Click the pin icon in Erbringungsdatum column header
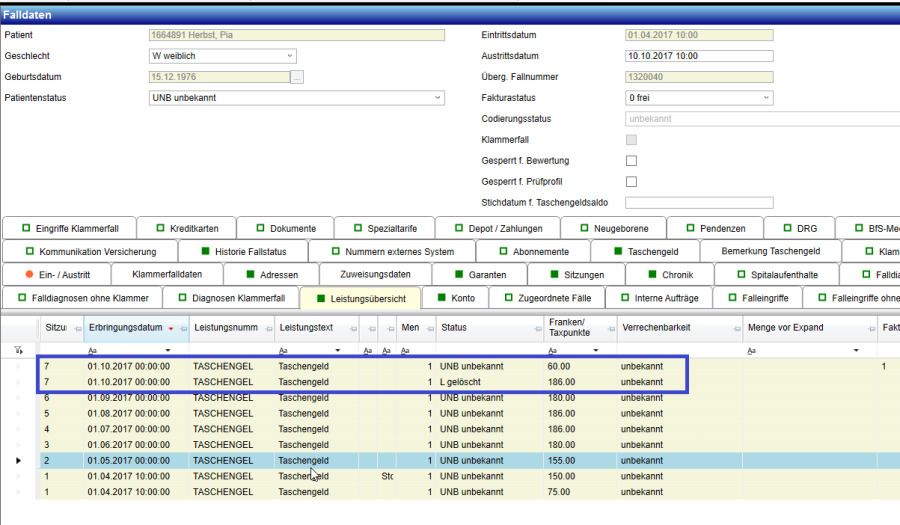This screenshot has height=525, width=900. click(182, 328)
